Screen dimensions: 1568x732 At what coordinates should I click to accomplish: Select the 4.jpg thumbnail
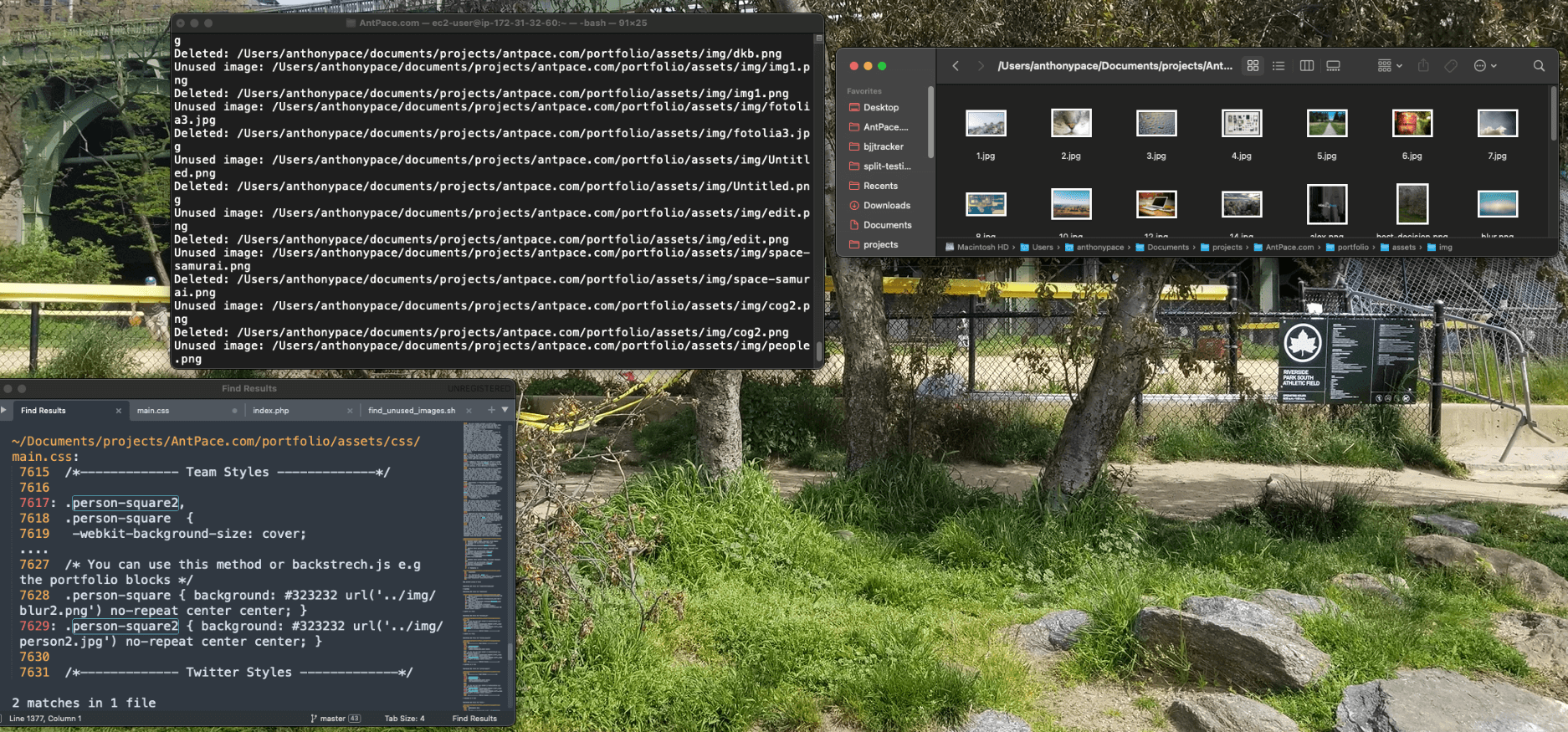(1242, 124)
